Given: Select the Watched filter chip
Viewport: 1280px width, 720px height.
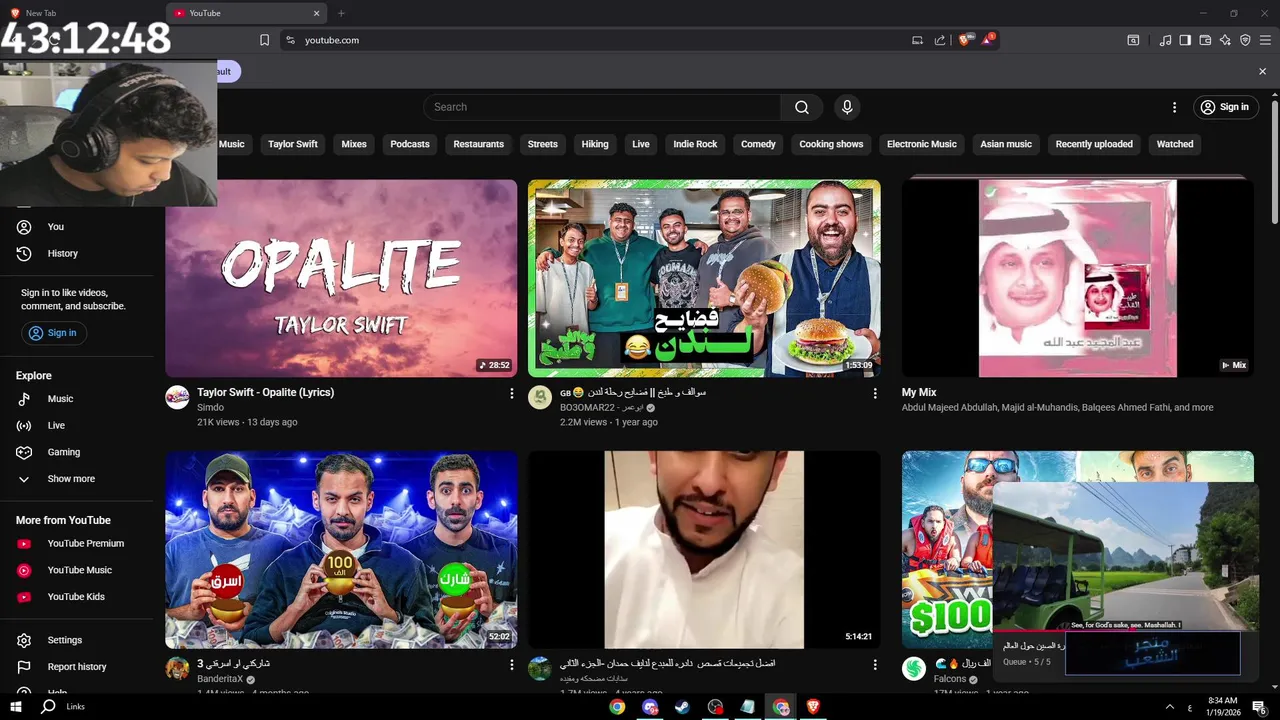Looking at the screenshot, I should [1175, 144].
